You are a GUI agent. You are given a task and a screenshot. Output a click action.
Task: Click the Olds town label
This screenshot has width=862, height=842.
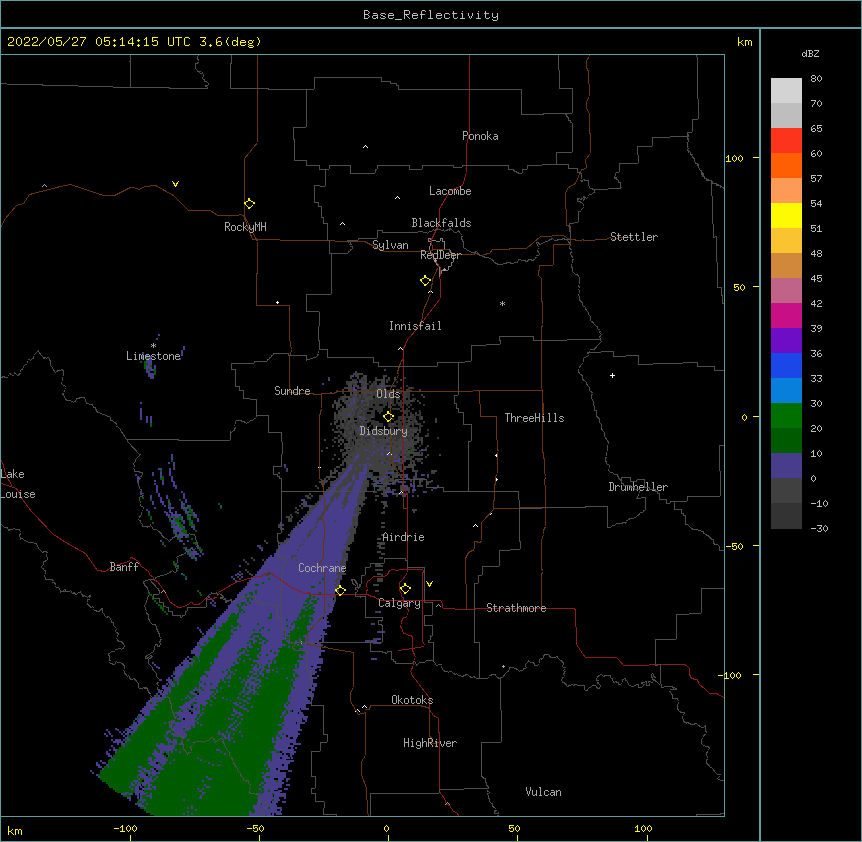[388, 394]
